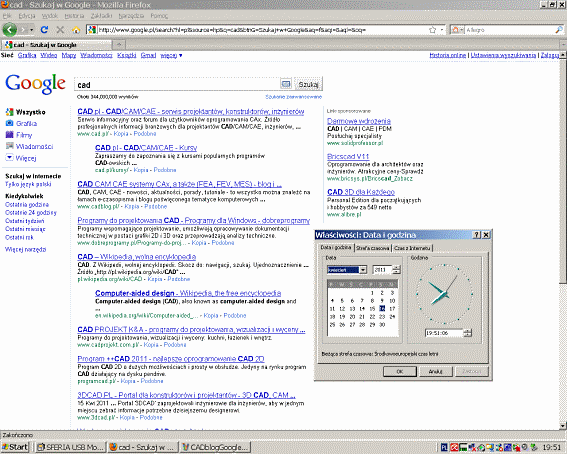
Task: Click the Google favicon in the address bar
Action: coord(92,30)
